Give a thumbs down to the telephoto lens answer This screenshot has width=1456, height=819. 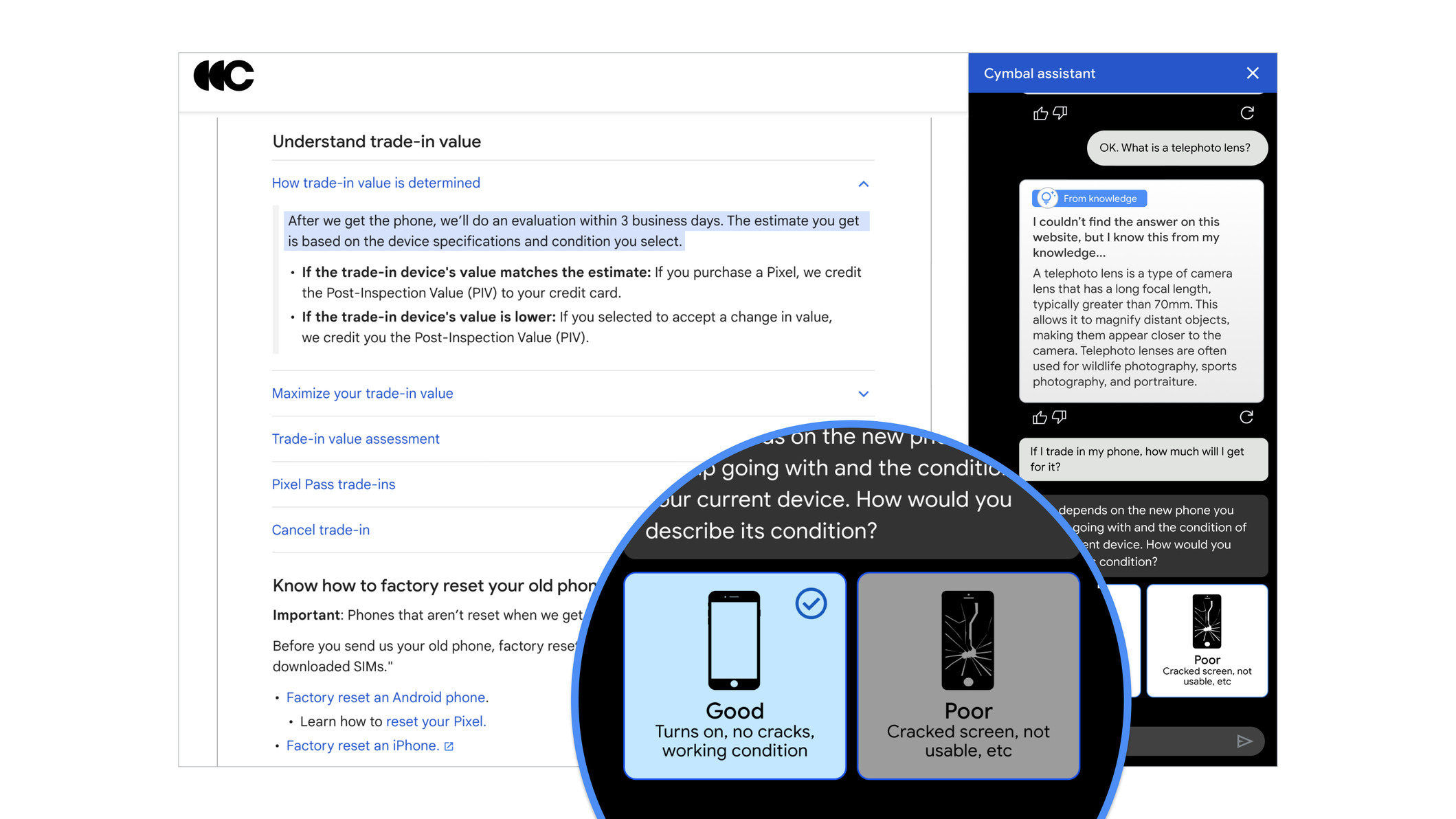tap(1060, 417)
